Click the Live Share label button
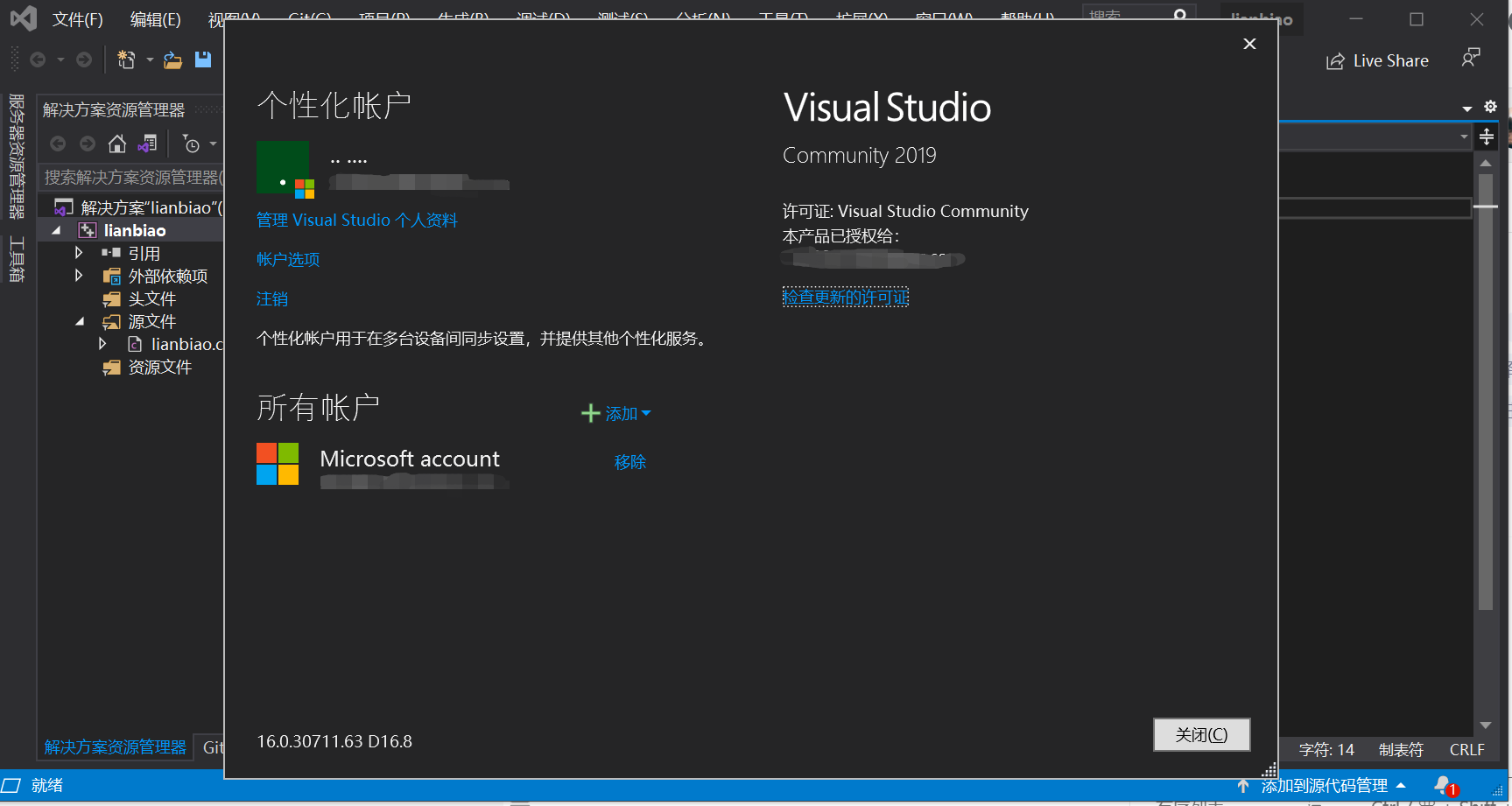This screenshot has width=1512, height=806. [x=1390, y=60]
